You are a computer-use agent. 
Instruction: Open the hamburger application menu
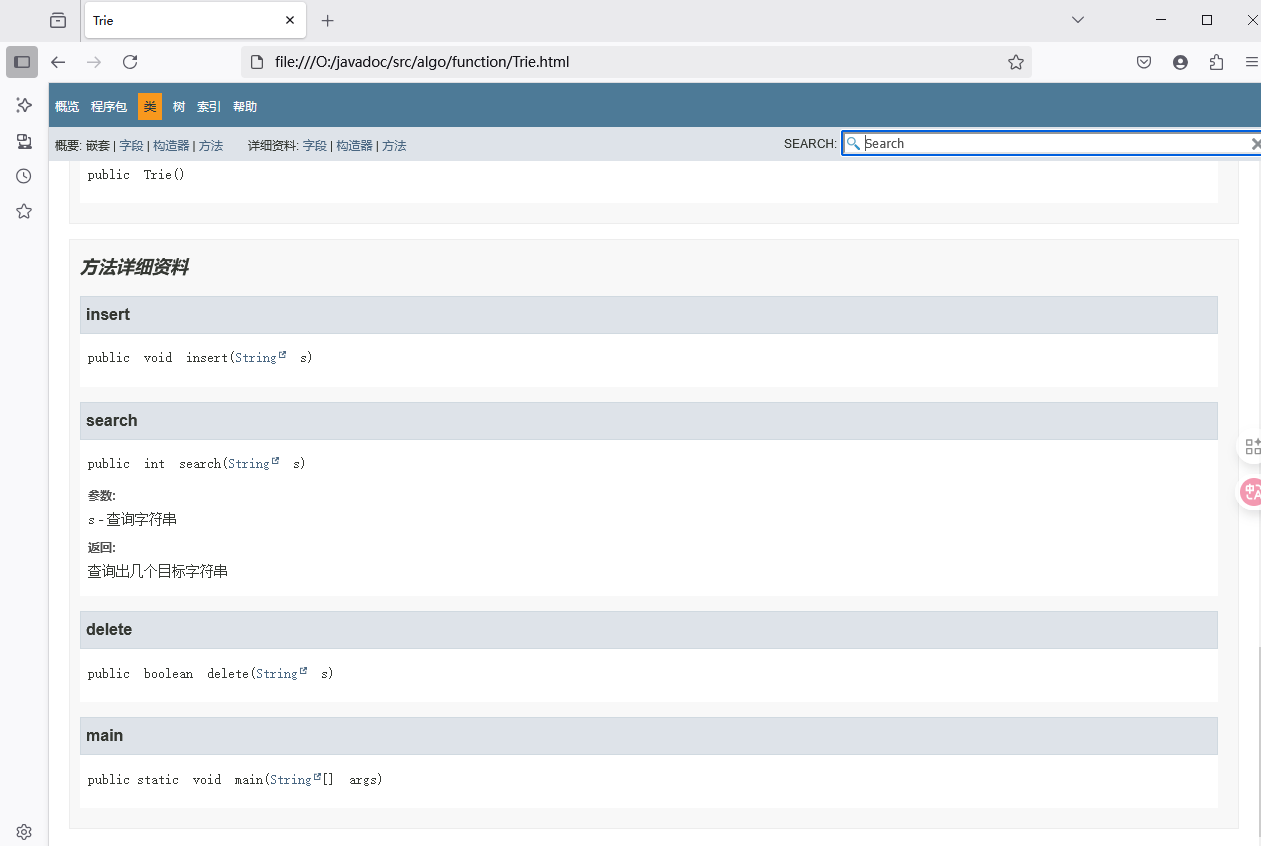1252,62
